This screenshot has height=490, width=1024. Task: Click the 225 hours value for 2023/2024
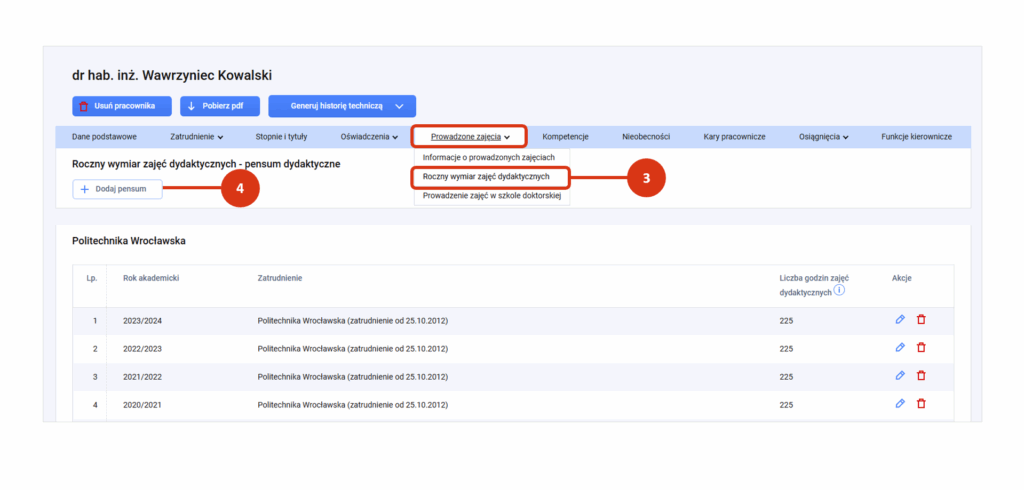[786, 321]
